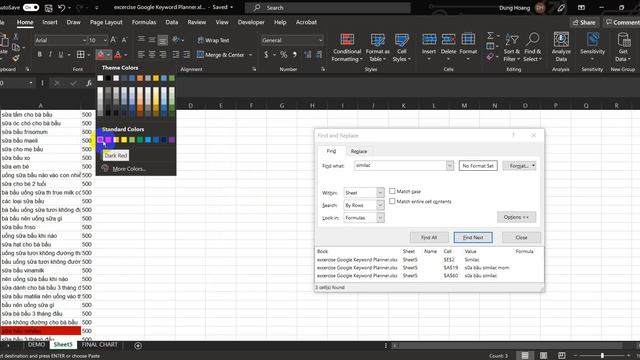
Task: Click the Options << button
Action: coord(516,217)
